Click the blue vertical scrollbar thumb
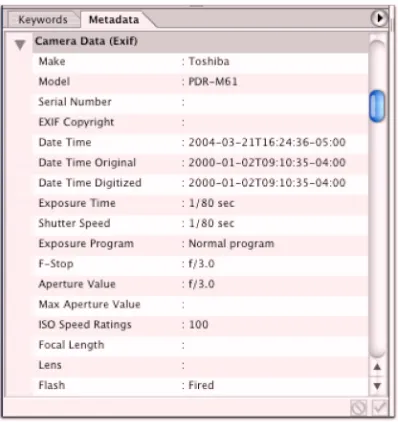Viewport: 398px width, 422px height. coord(377,106)
